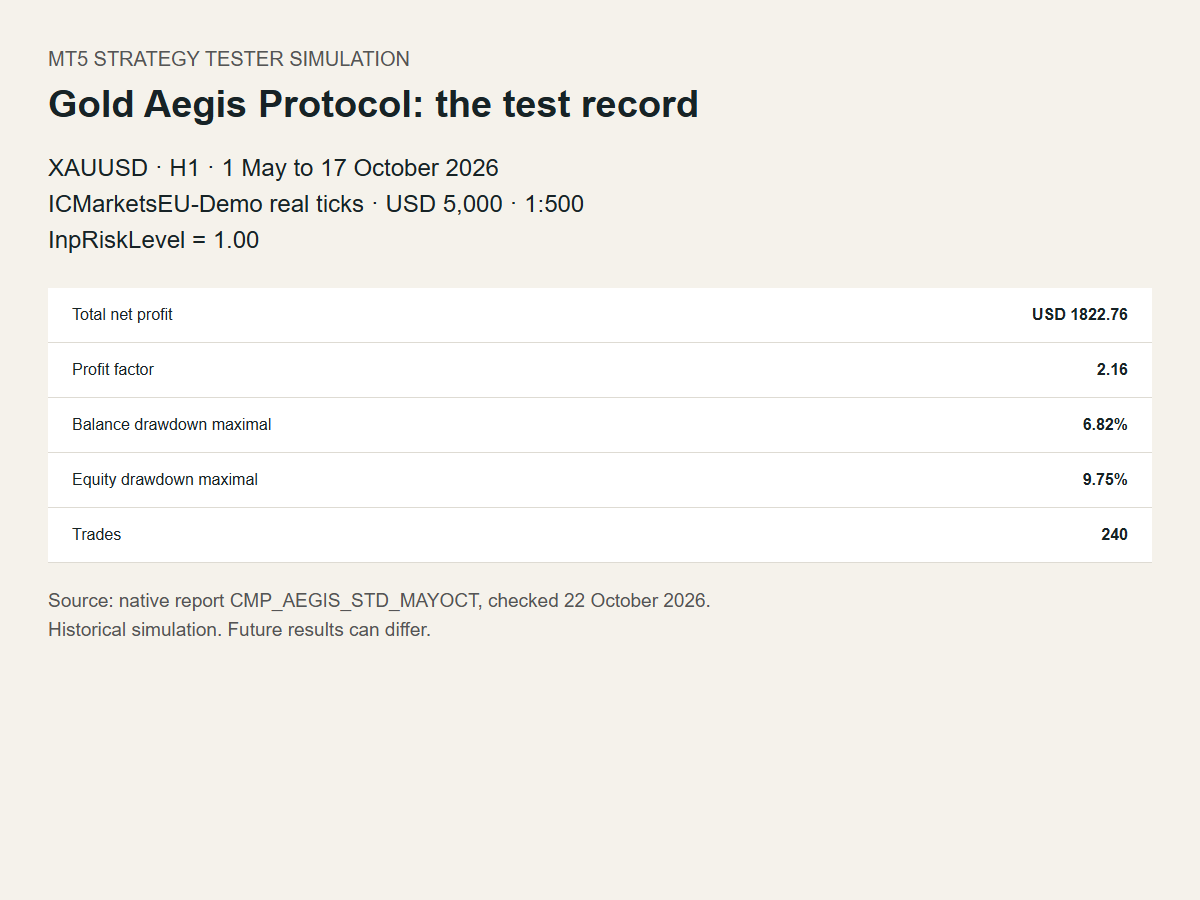1200x900 pixels.
Task: Select the 2.16 profit factor value
Action: 1112,370
